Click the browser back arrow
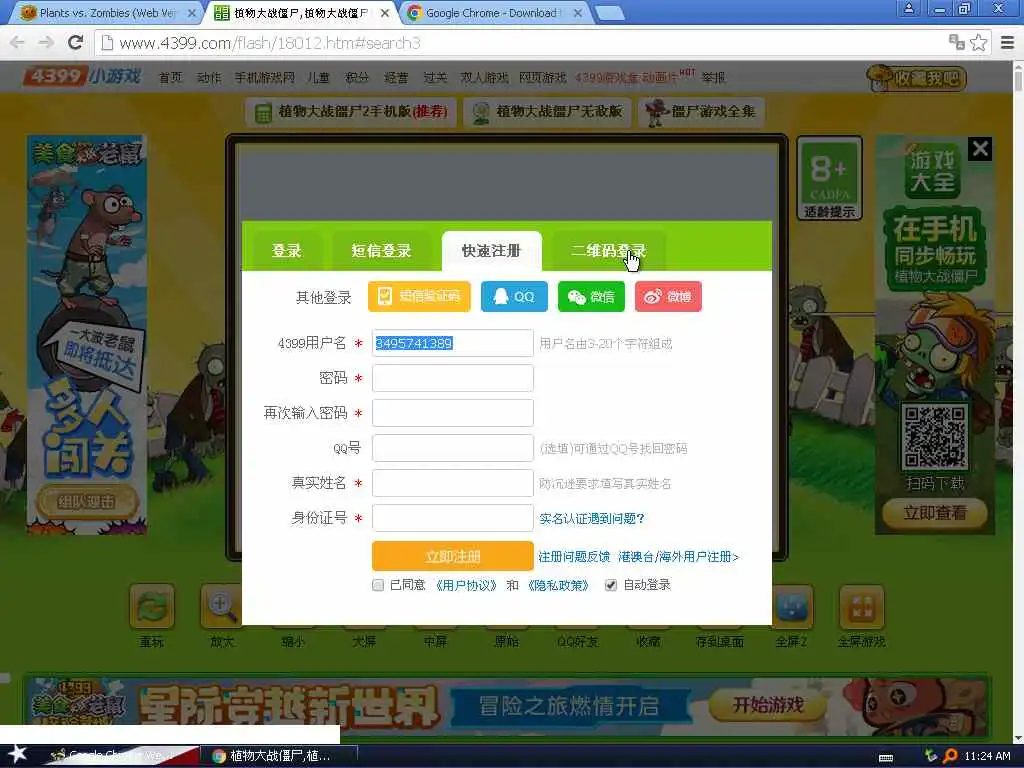The height and width of the screenshot is (768, 1024). pos(17,43)
